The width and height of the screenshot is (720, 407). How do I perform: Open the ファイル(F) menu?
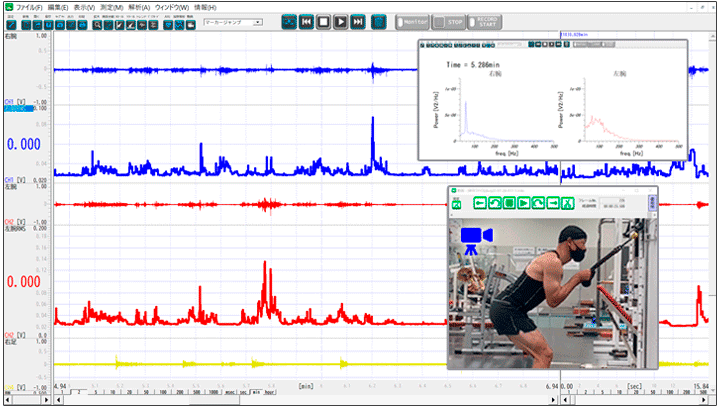(29, 7)
